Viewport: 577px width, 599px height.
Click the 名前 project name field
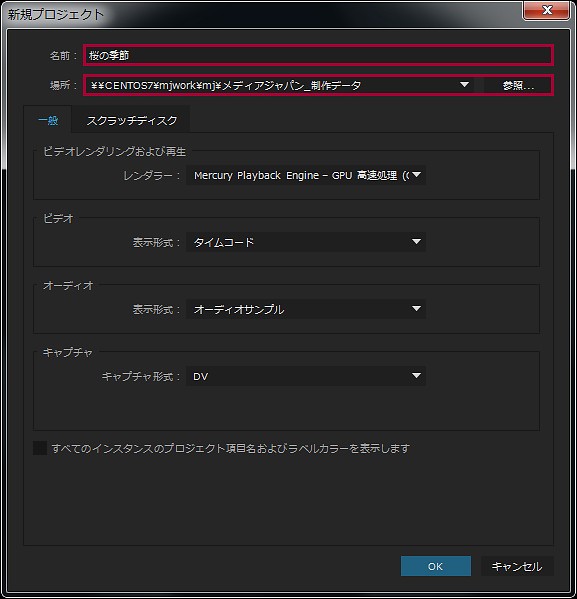[x=318, y=55]
